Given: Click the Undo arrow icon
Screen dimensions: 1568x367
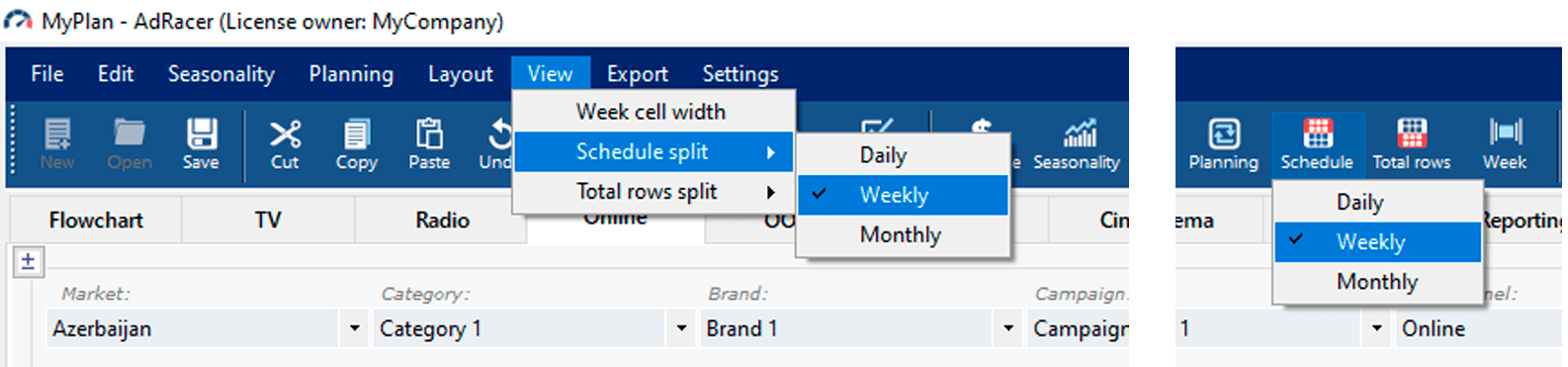Looking at the screenshot, I should tap(495, 144).
